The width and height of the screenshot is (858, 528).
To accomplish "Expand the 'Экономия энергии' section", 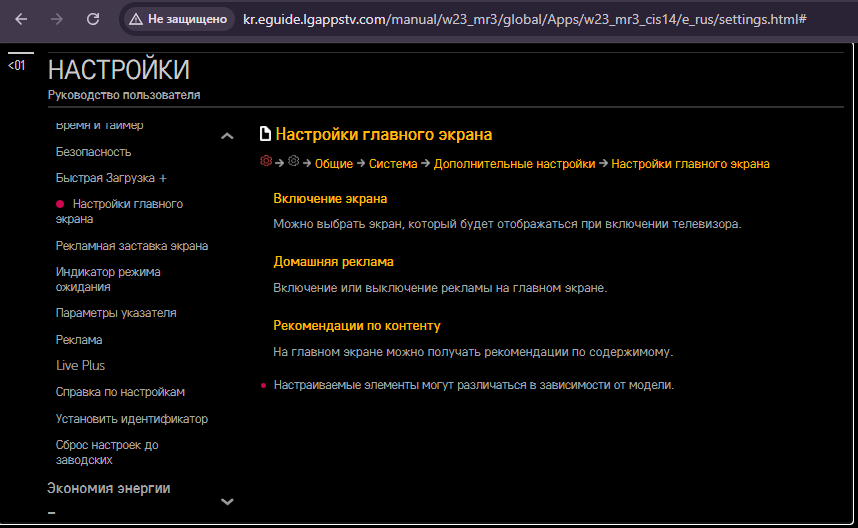I will 108,488.
